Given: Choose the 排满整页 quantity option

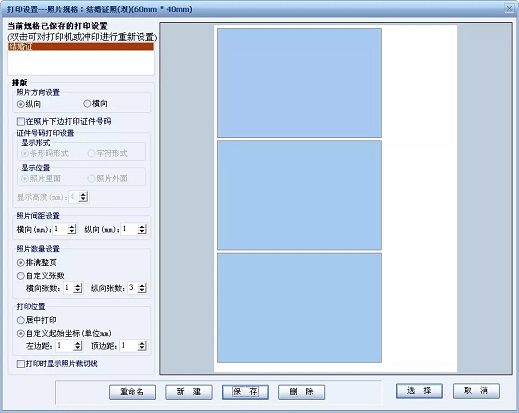Looking at the screenshot, I should coord(21,263).
